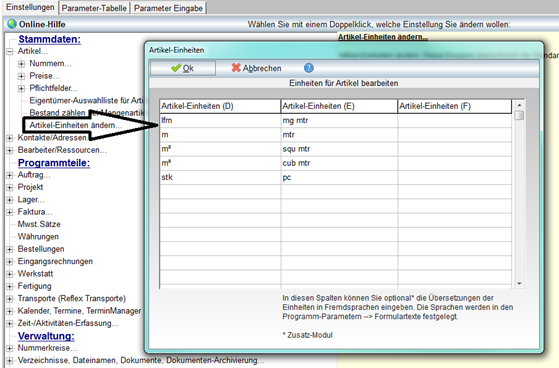Select the 'm²' unit cell
The width and height of the screenshot is (559, 368).
tap(220, 149)
